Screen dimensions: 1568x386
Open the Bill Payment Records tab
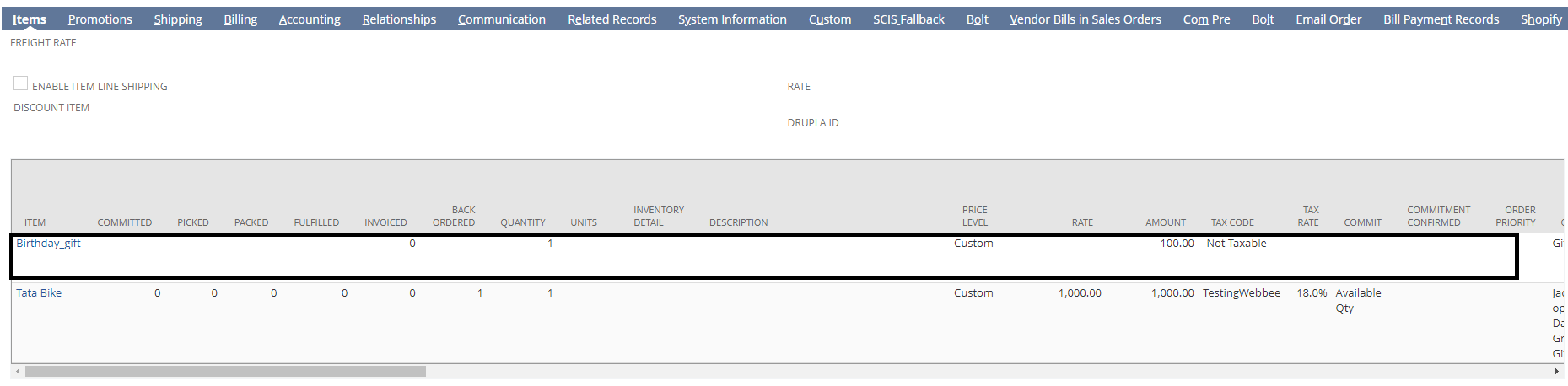[x=1441, y=19]
